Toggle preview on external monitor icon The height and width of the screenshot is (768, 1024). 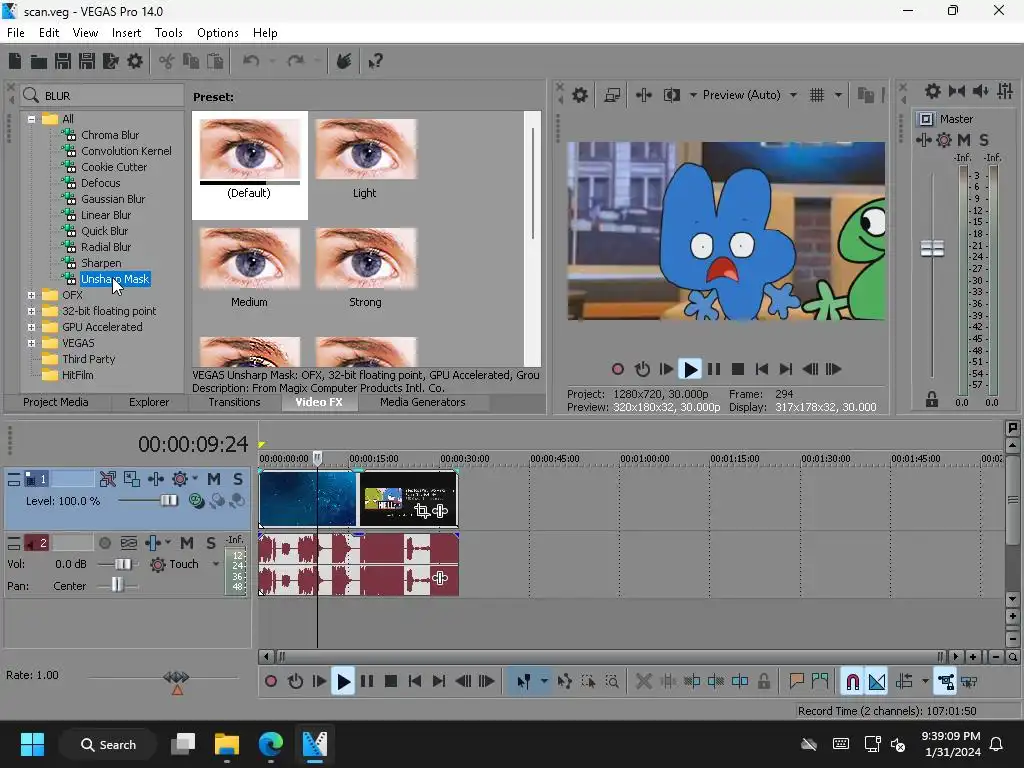612,95
